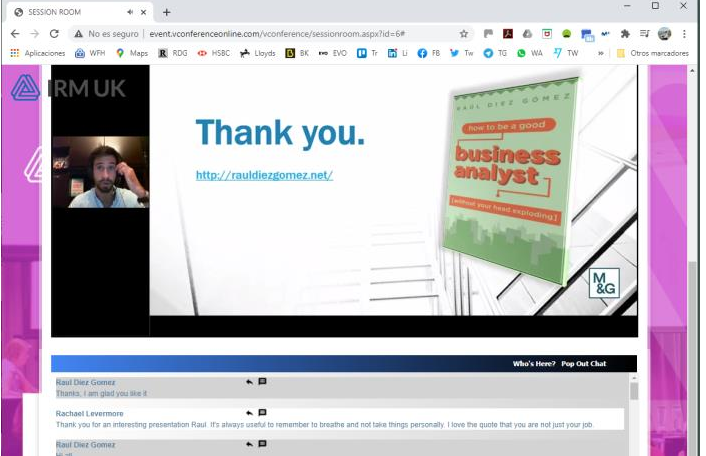This screenshot has width=706, height=456.
Task: Click the Adobe Acrobat extension icon
Action: click(508, 34)
